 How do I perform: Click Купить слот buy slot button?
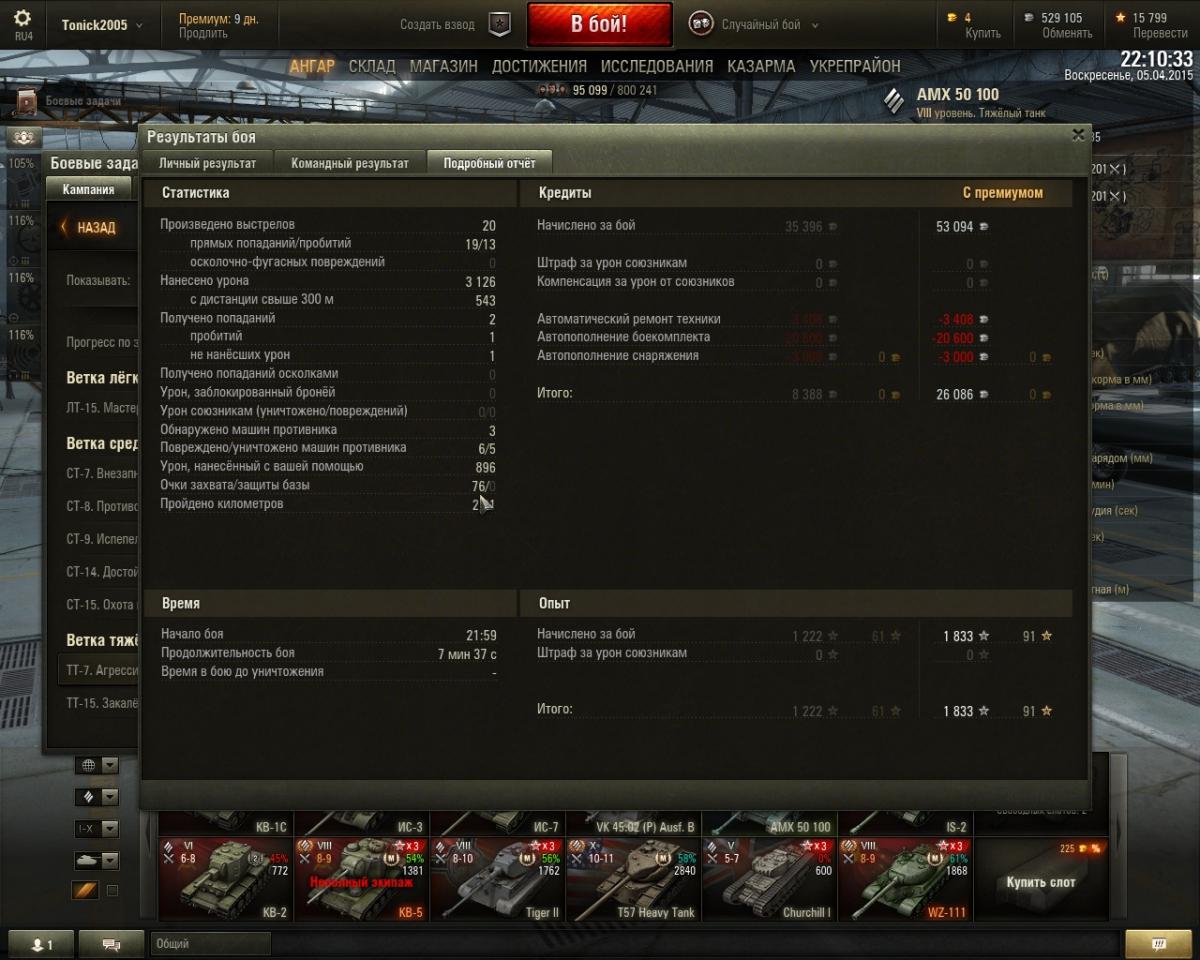tap(1040, 880)
